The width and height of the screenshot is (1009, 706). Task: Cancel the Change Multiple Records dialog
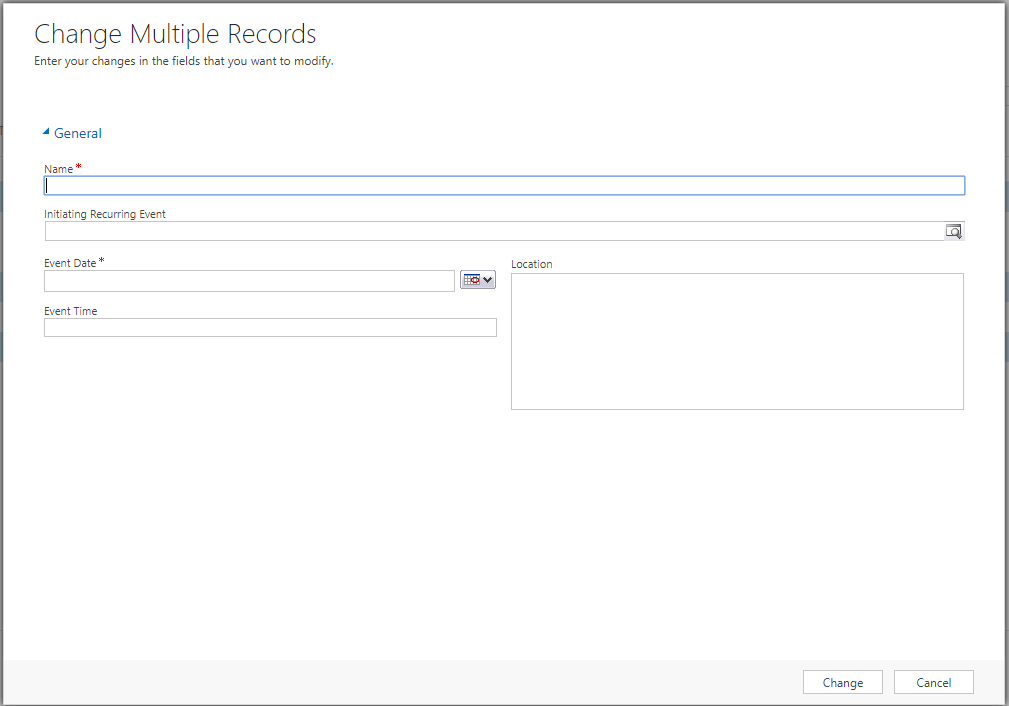point(933,682)
